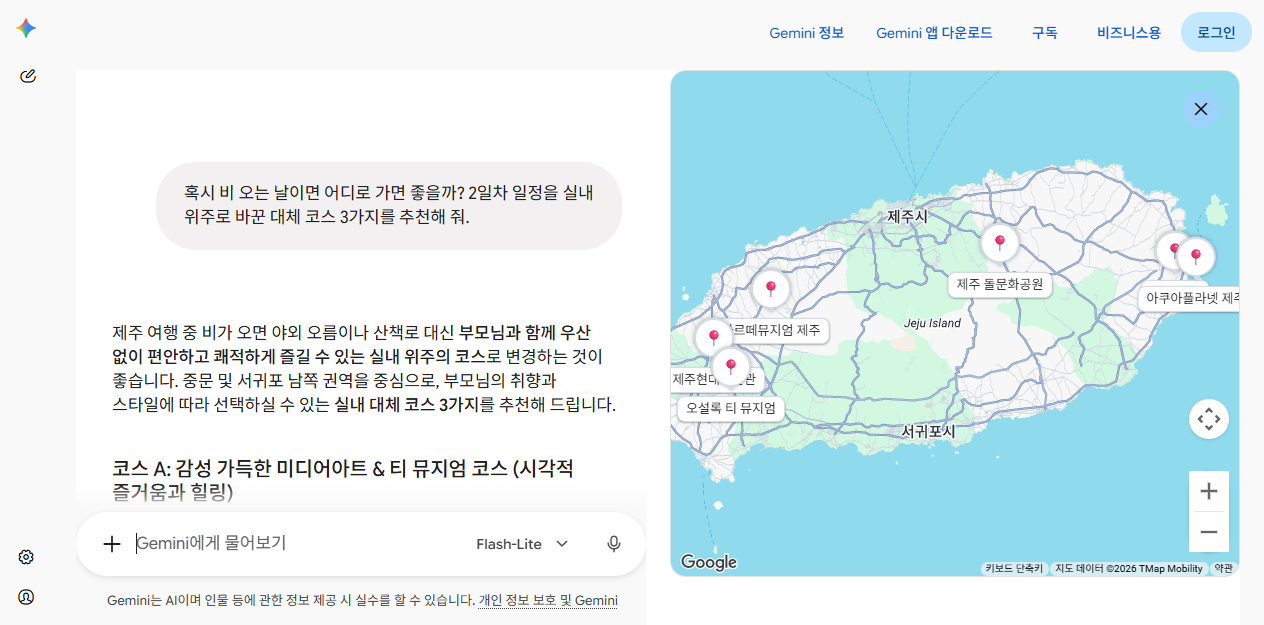This screenshot has width=1264, height=625.
Task: Open Gemini 정보 menu item
Action: [807, 33]
